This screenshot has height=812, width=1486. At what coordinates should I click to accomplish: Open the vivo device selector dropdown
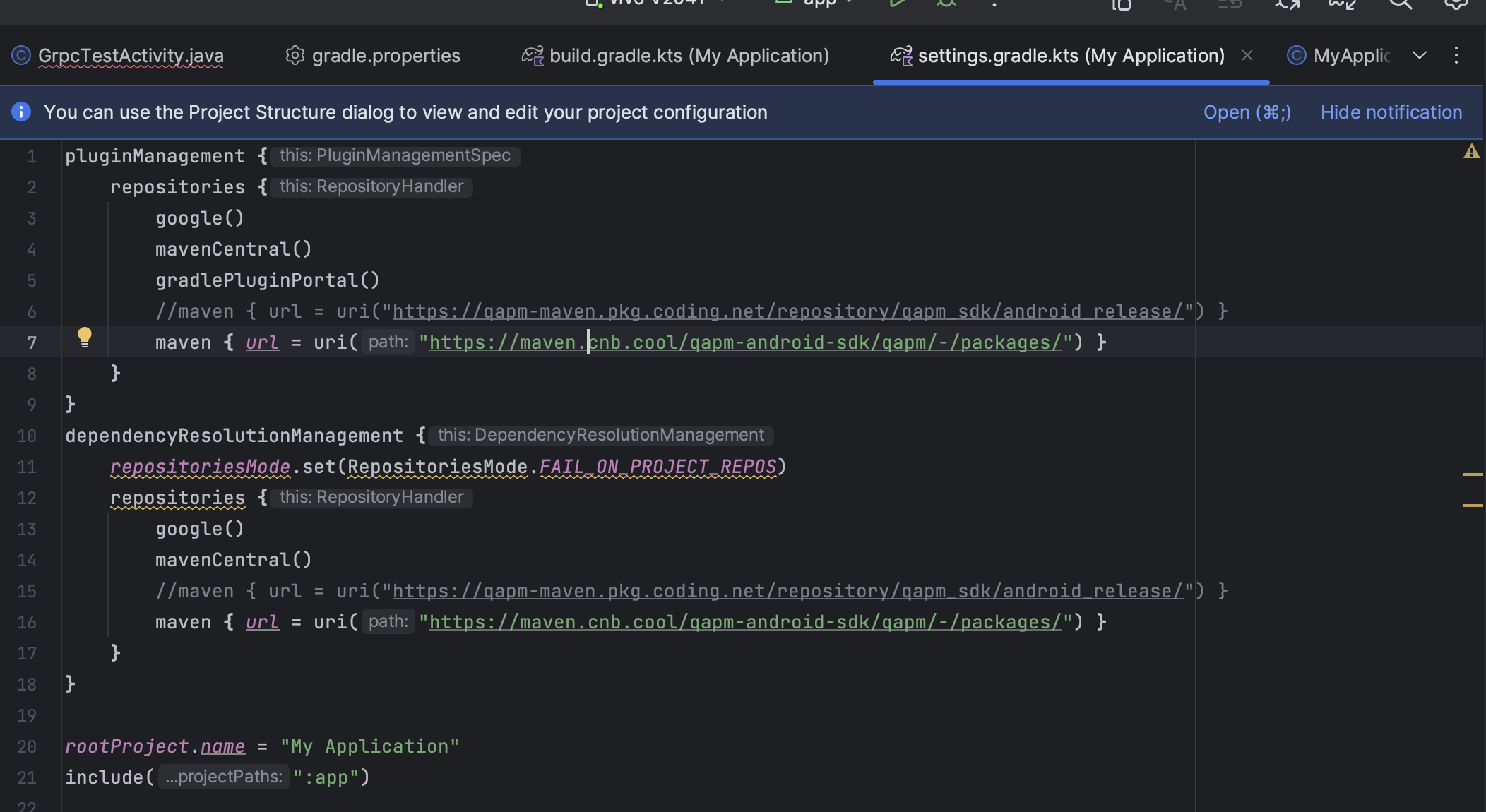[657, 4]
